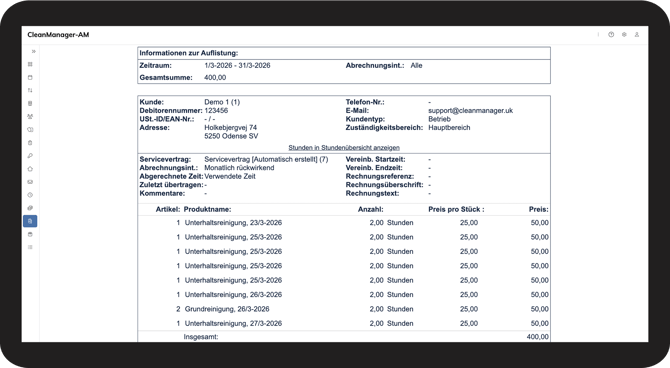Click 'Monatlich rückwirkend' value
Viewport: 670px width, 368px height.
[x=239, y=168]
